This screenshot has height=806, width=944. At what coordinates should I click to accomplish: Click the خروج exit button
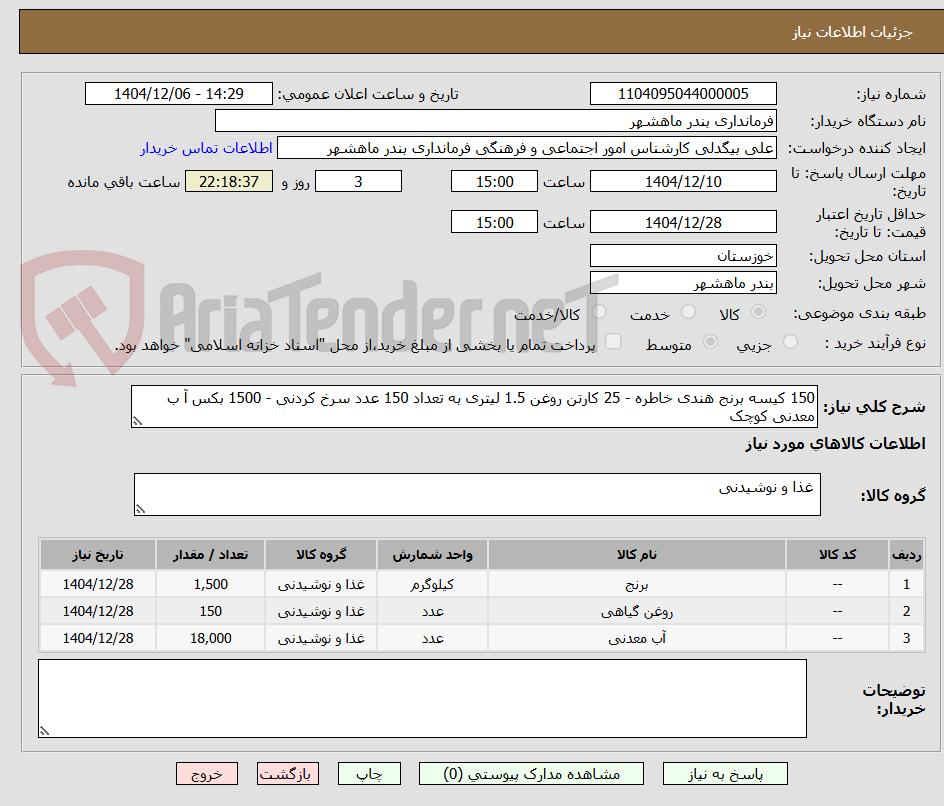click(x=206, y=773)
